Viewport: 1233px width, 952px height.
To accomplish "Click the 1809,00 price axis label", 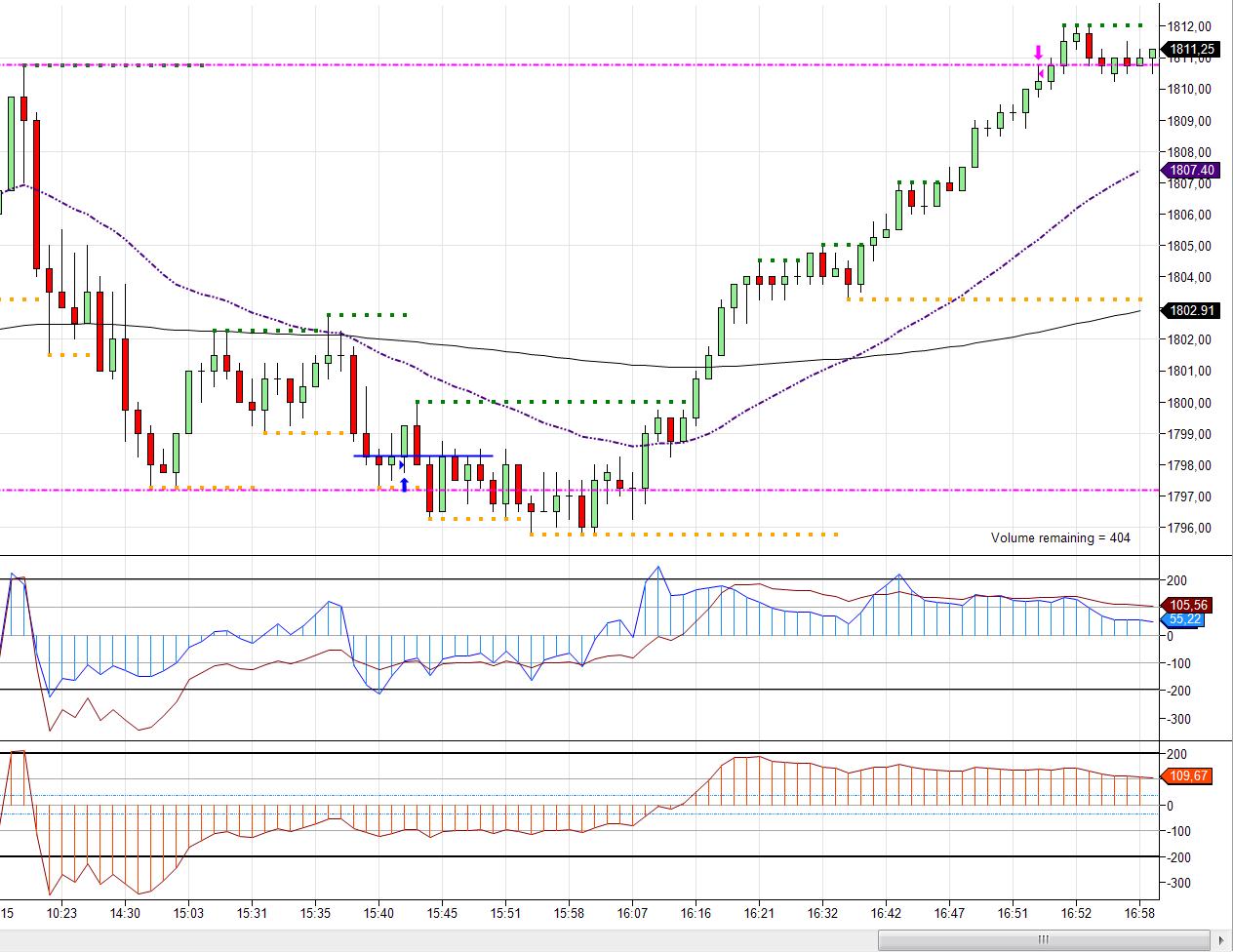I will [1190, 121].
